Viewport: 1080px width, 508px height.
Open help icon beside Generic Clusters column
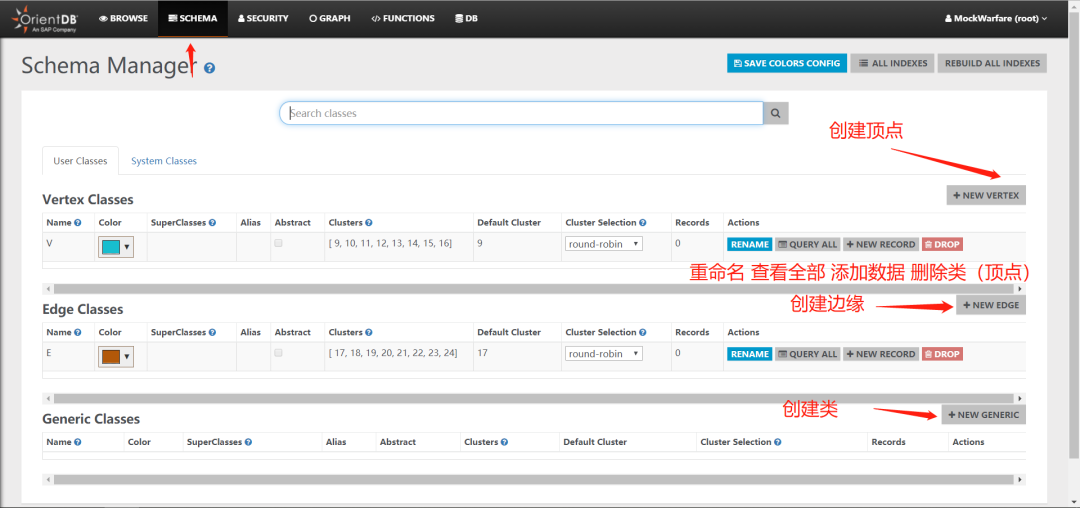pos(505,442)
